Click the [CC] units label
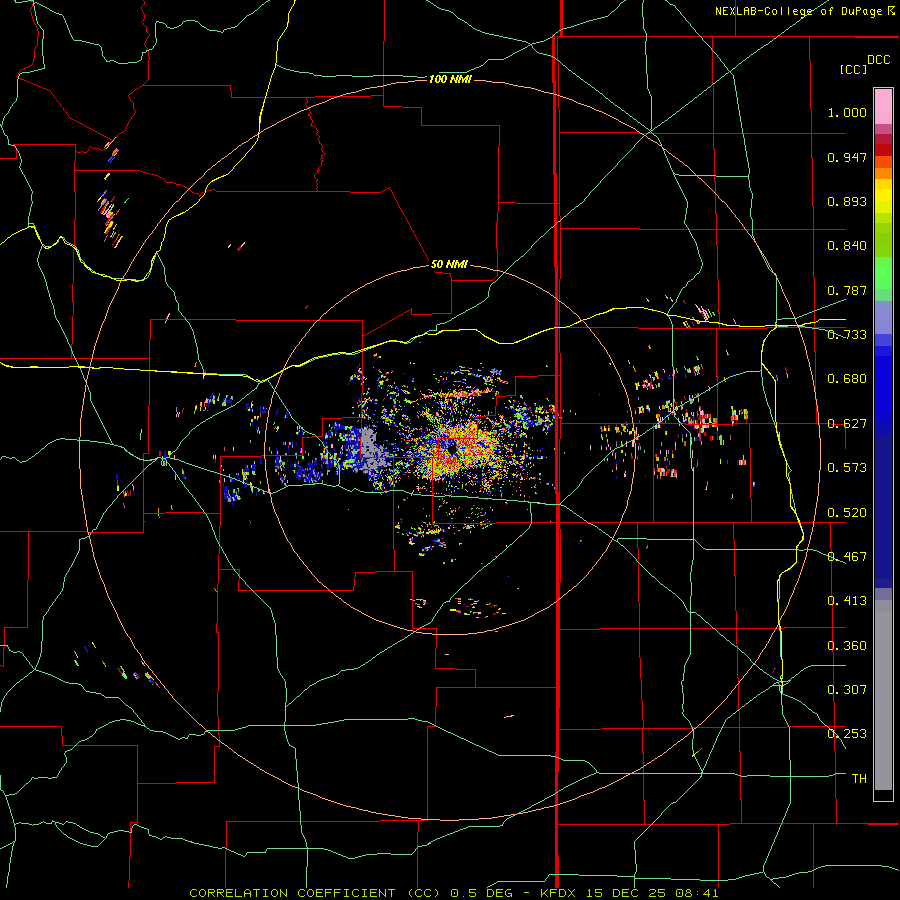900x900 pixels. coord(853,69)
